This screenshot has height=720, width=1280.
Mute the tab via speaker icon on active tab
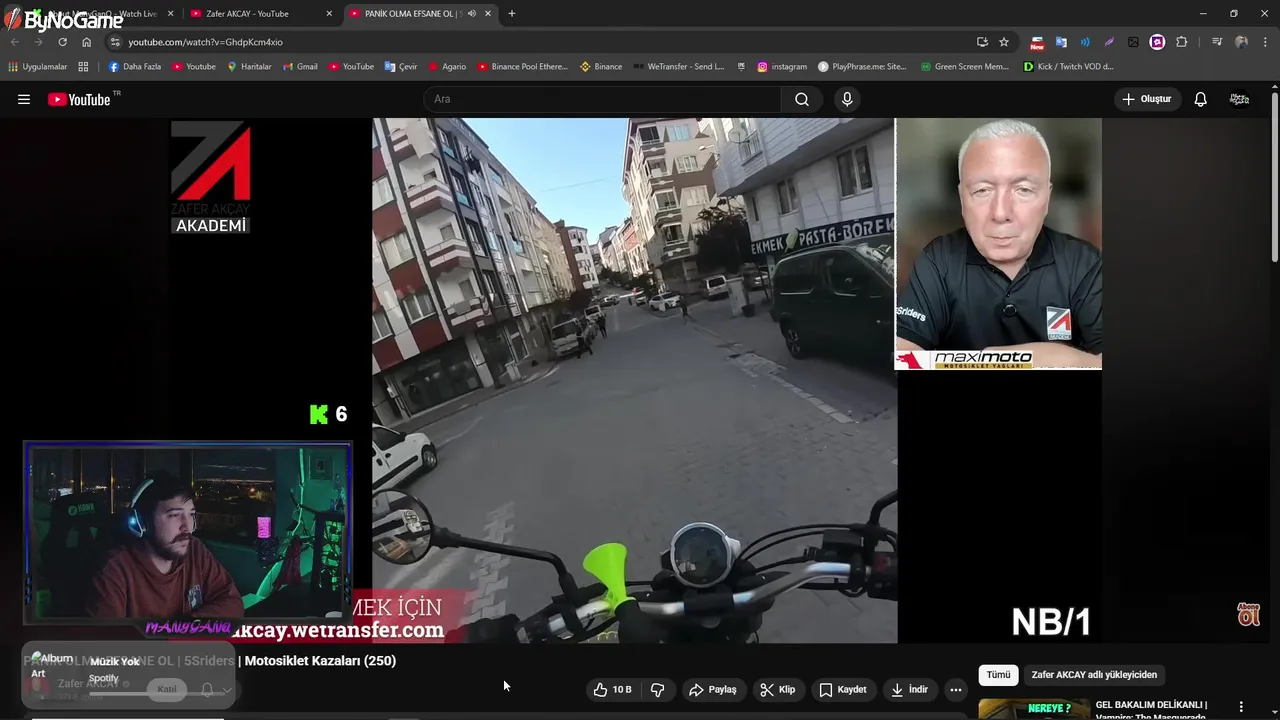tap(472, 14)
